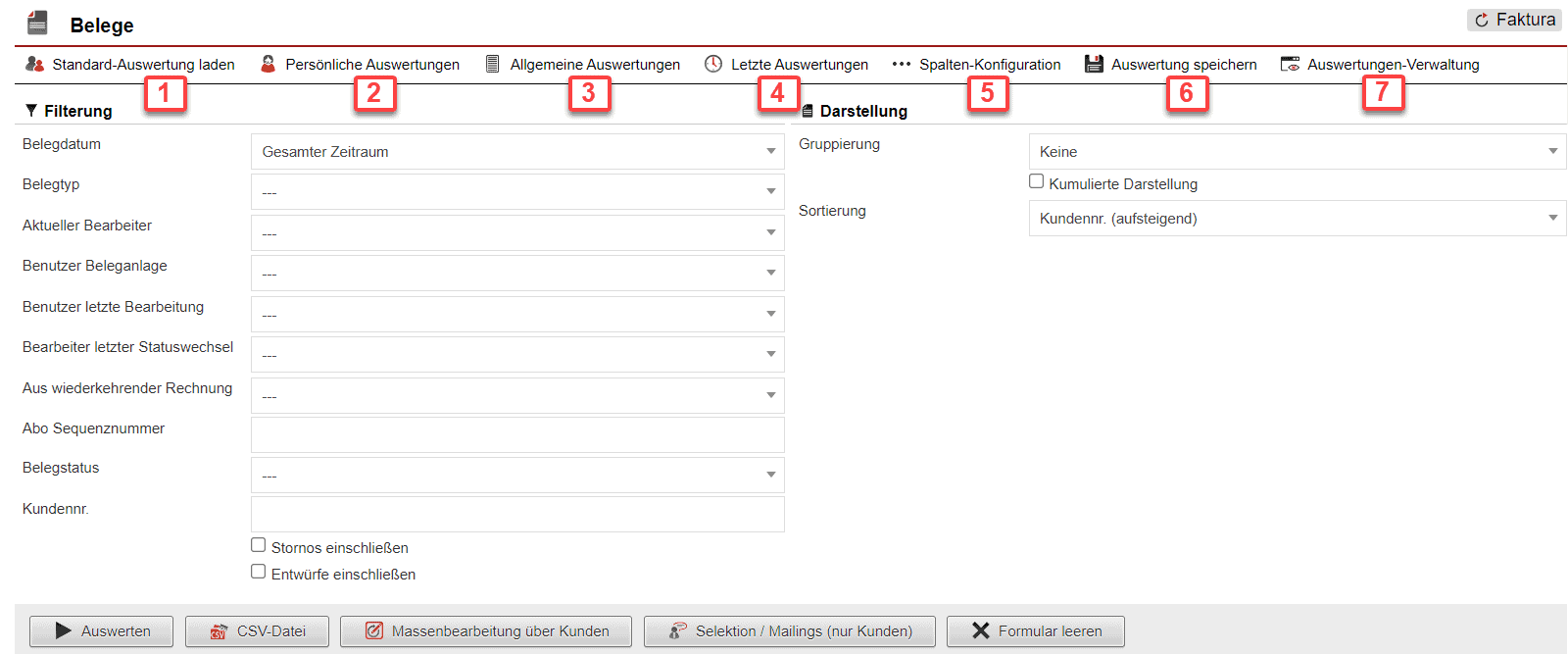Click the Auswertungen-Verwaltung window icon

(x=1290, y=64)
